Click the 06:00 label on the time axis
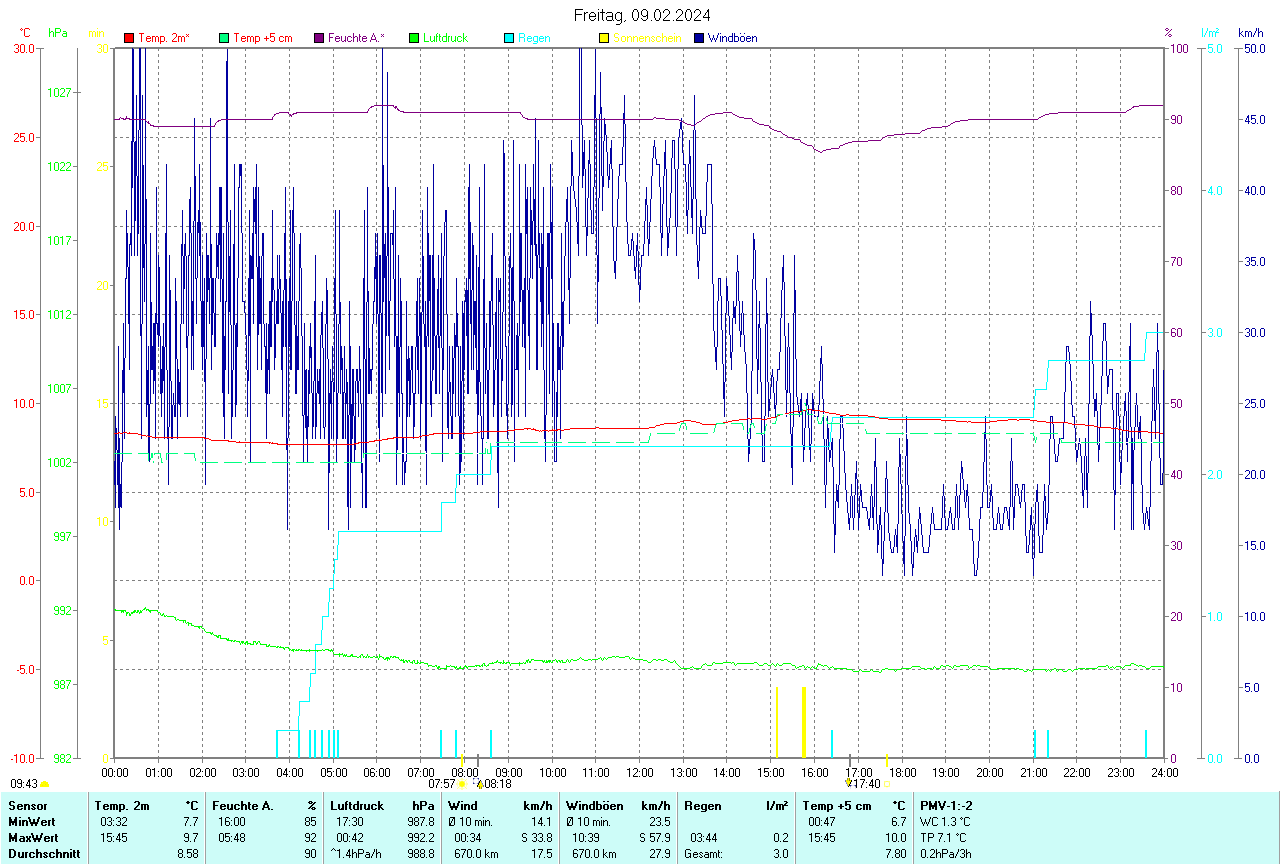 (x=377, y=772)
